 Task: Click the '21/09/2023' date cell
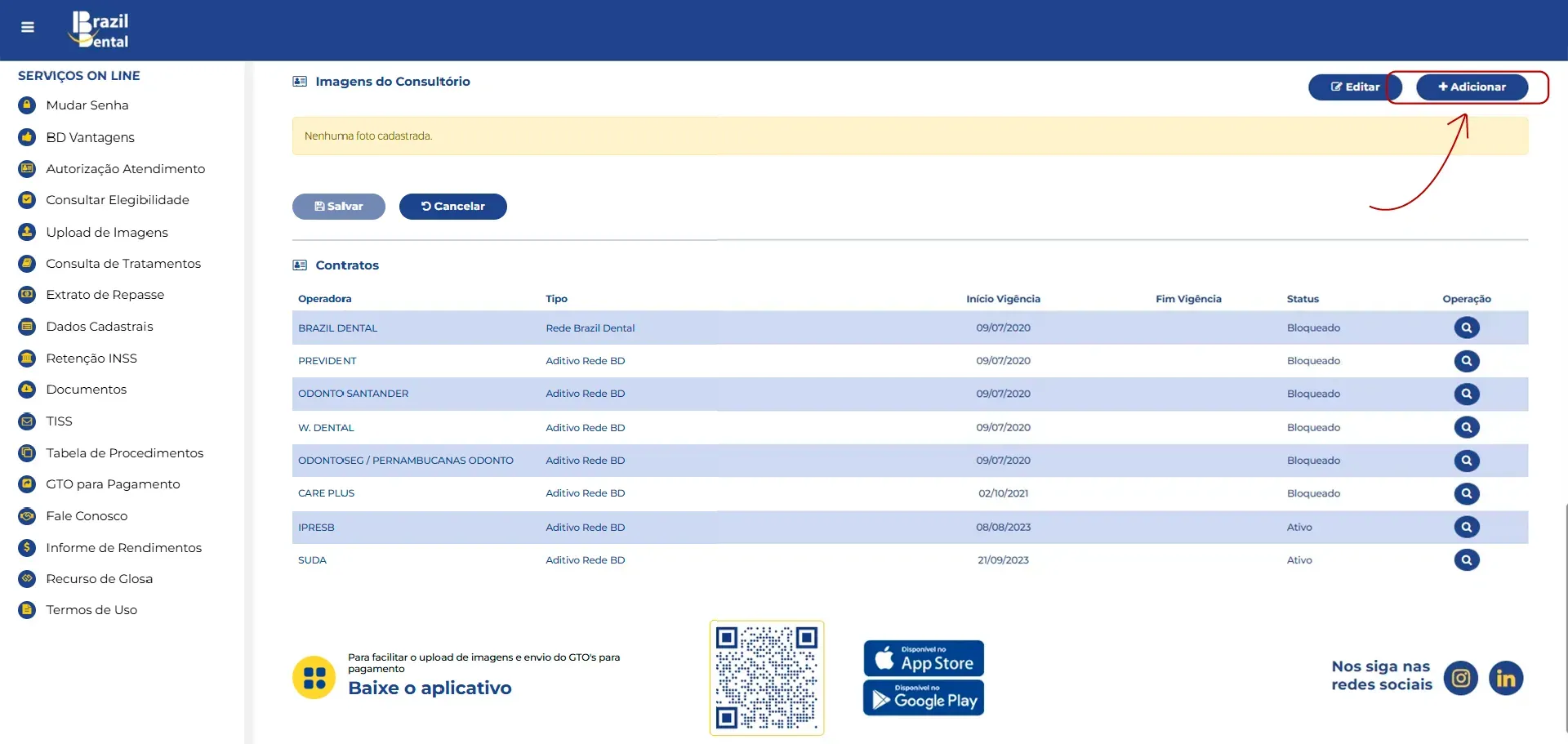[1003, 560]
